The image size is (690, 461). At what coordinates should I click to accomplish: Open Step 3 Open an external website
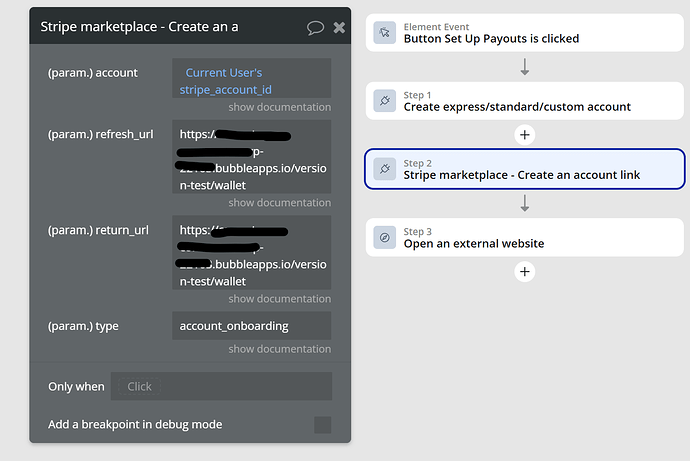point(525,238)
